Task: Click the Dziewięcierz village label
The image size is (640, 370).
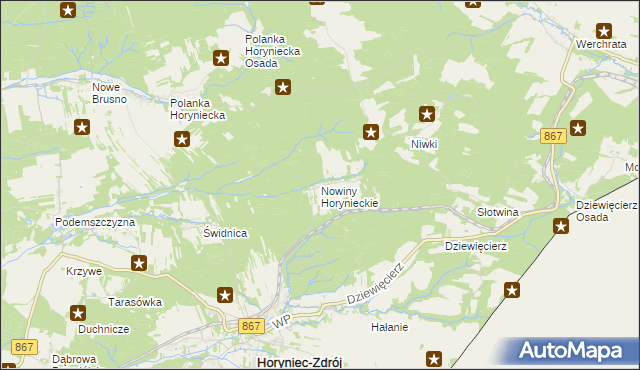Action: 476,246
